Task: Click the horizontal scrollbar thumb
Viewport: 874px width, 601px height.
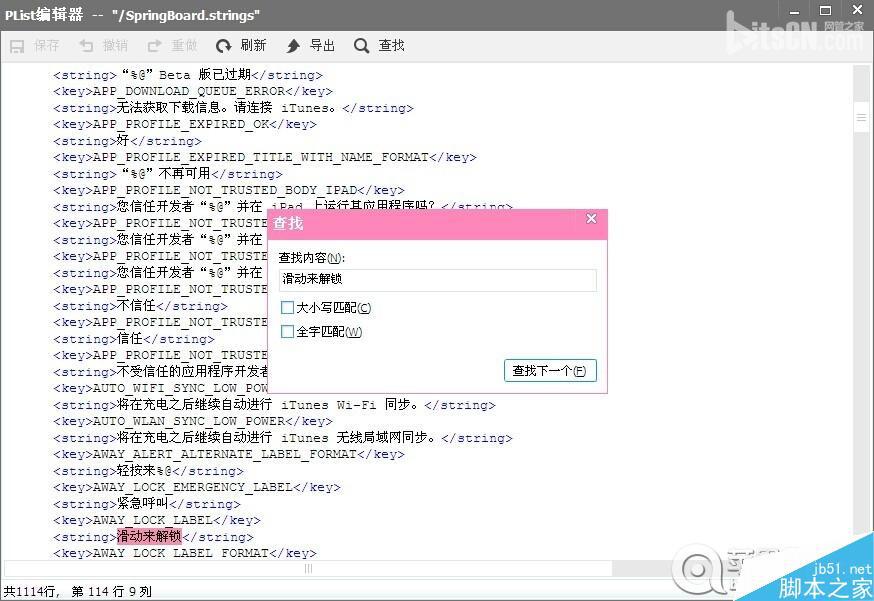Action: (308, 568)
